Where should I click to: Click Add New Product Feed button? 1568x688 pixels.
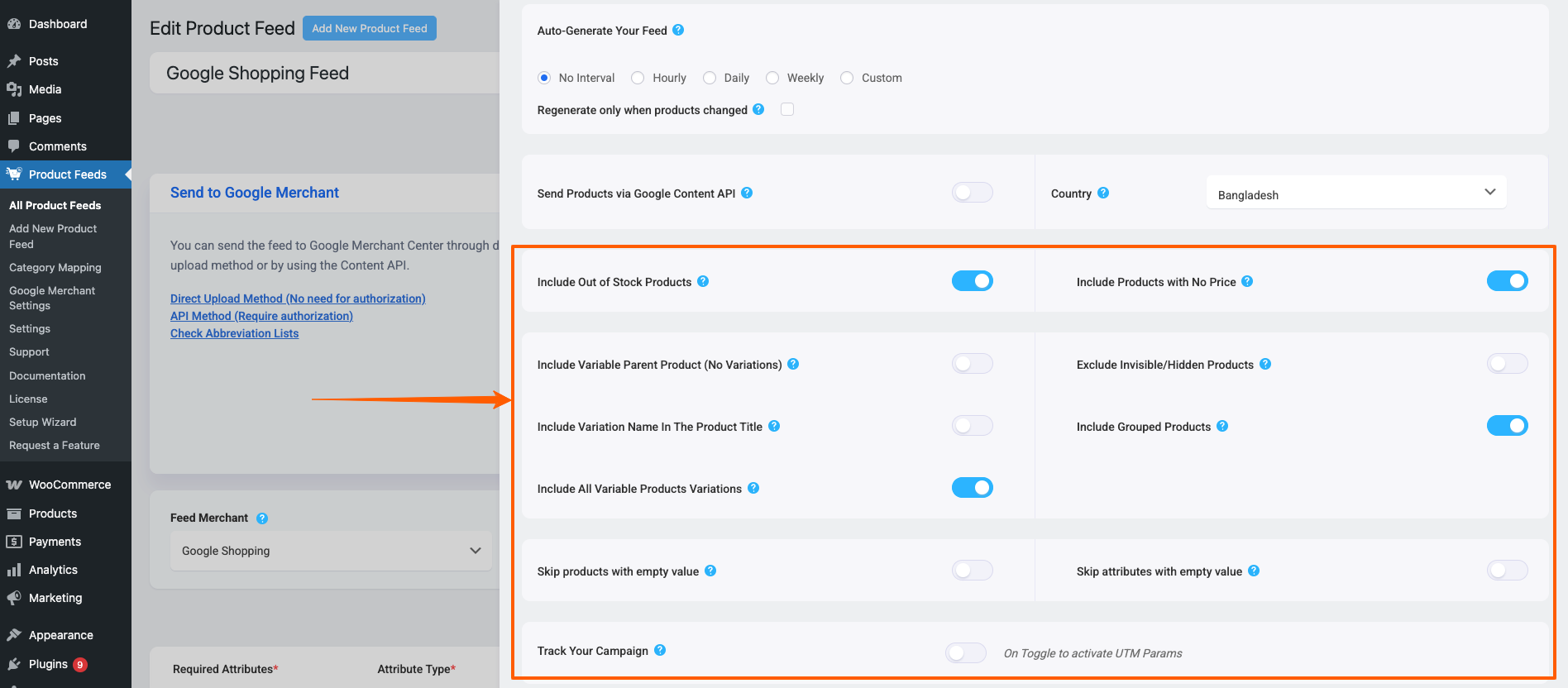click(x=370, y=28)
